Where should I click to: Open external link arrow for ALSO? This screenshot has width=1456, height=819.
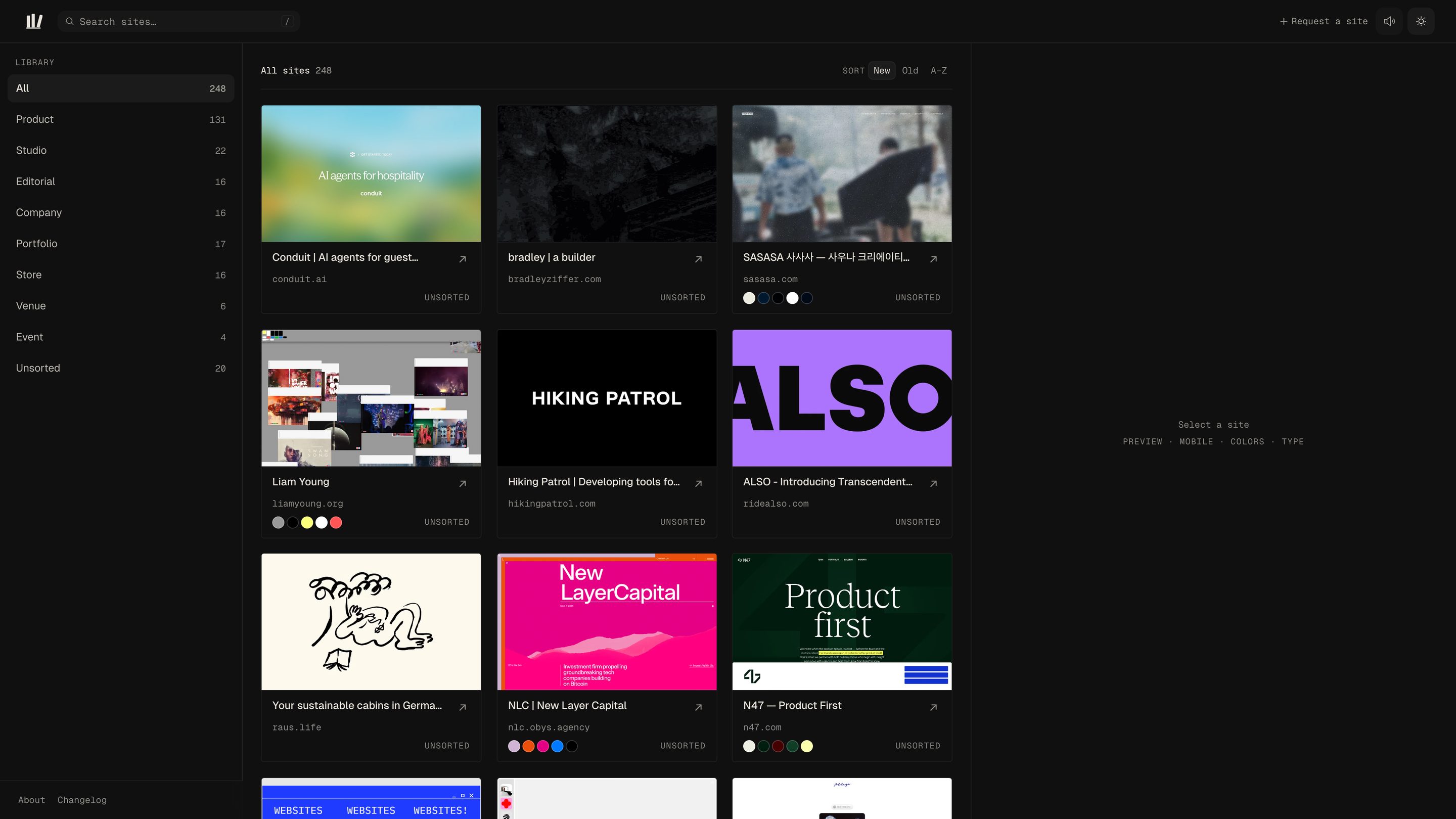pyautogui.click(x=933, y=483)
